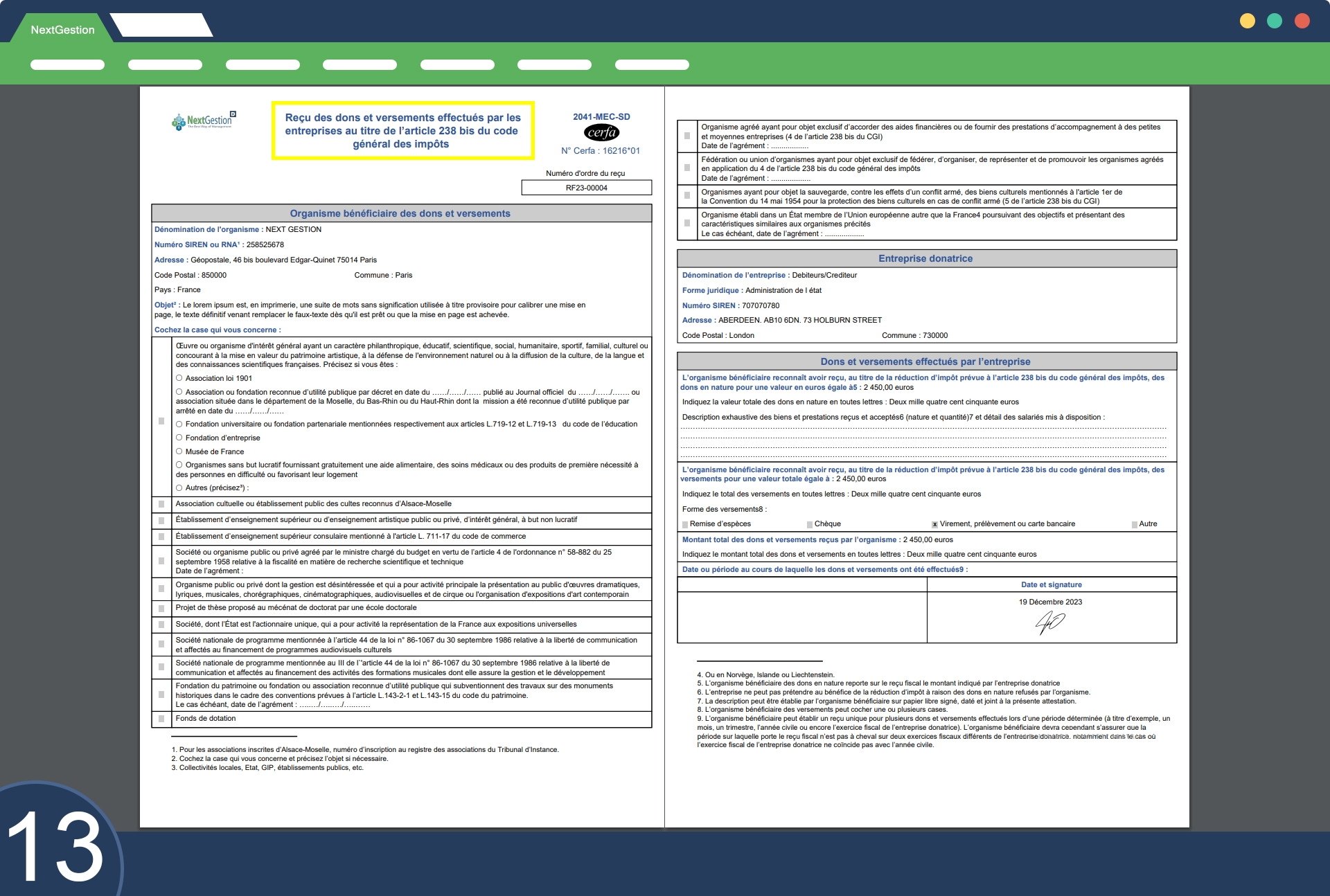Click the cerfa logo badge
Image resolution: width=1330 pixels, height=896 pixels.
pos(601,132)
